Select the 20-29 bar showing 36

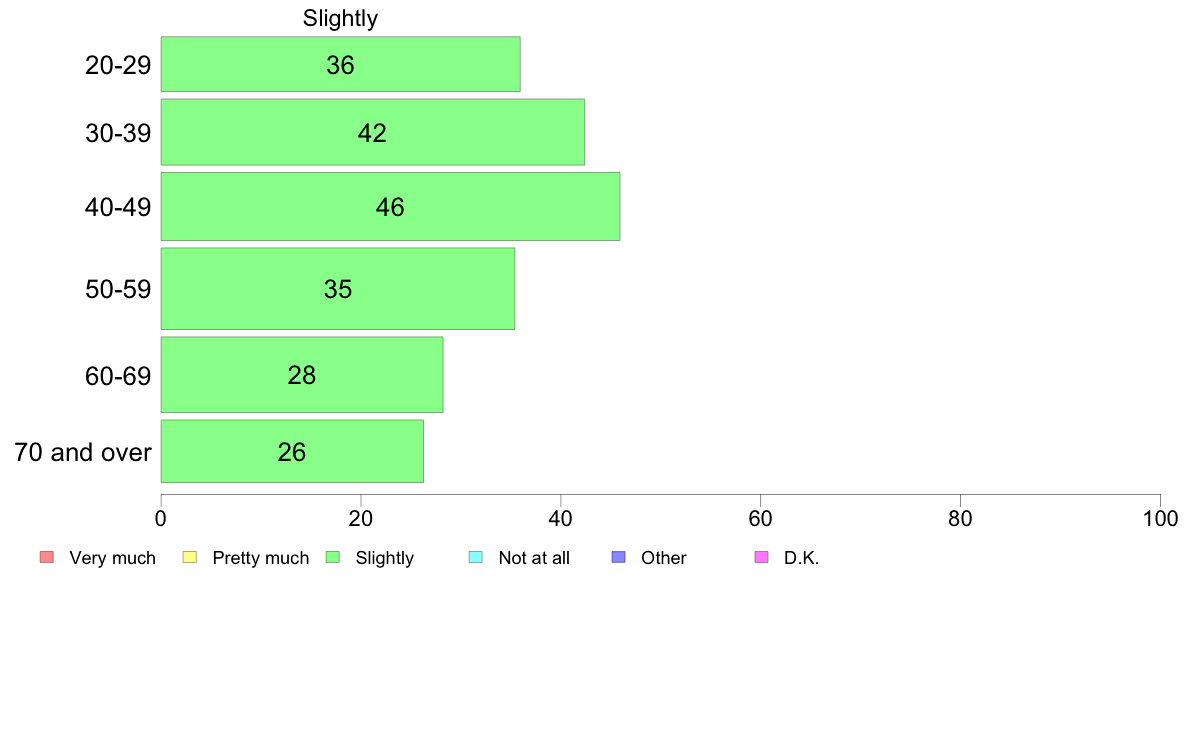click(x=340, y=64)
